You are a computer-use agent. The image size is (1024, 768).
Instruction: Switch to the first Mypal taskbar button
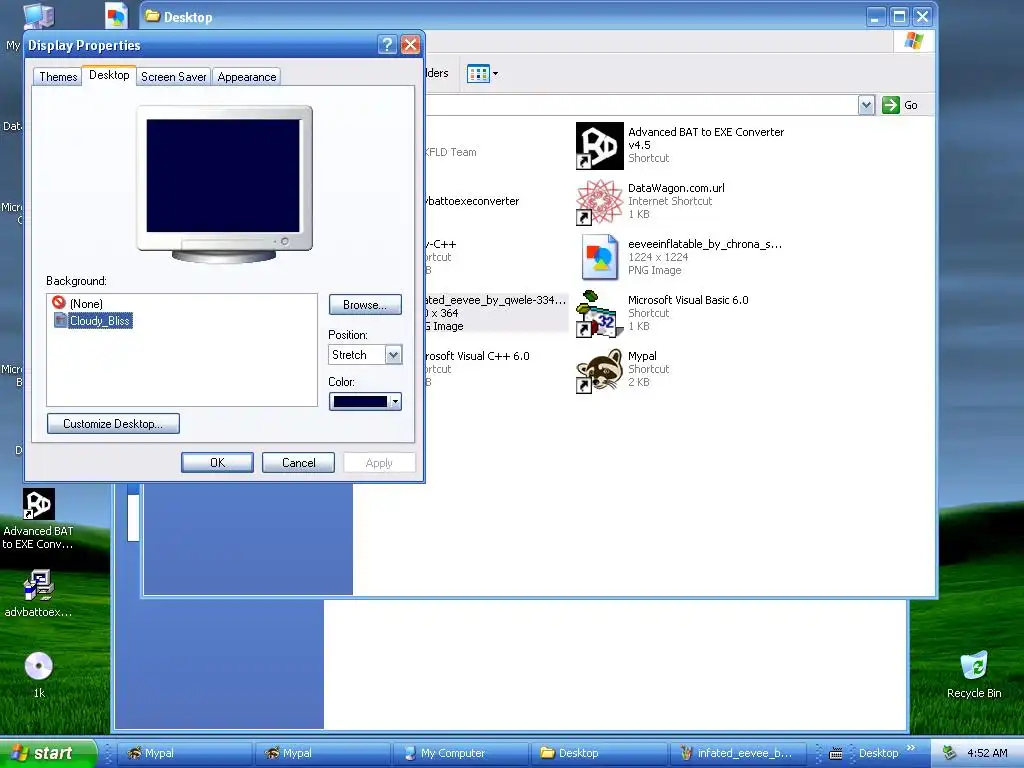pos(187,753)
